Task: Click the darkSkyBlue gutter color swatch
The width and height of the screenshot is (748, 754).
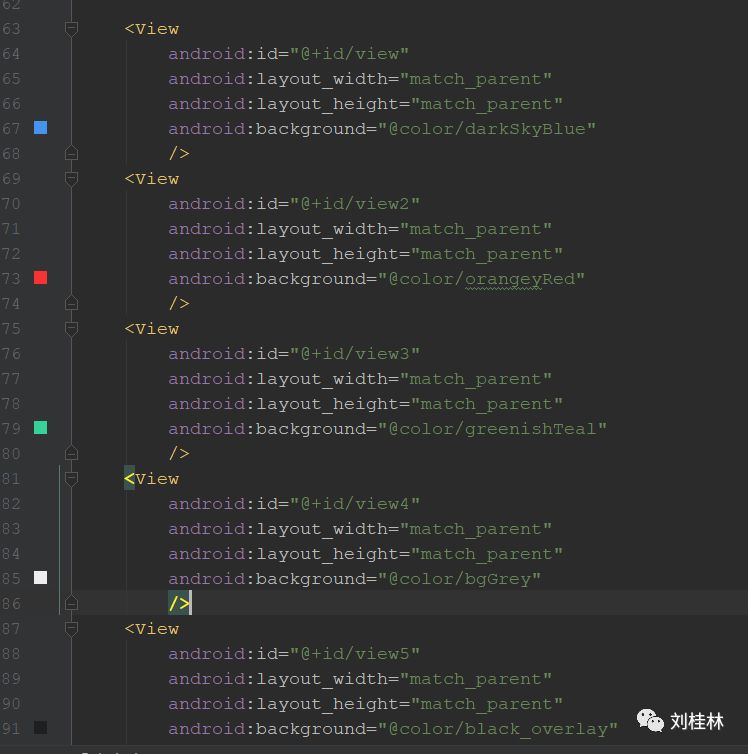Action: click(40, 127)
